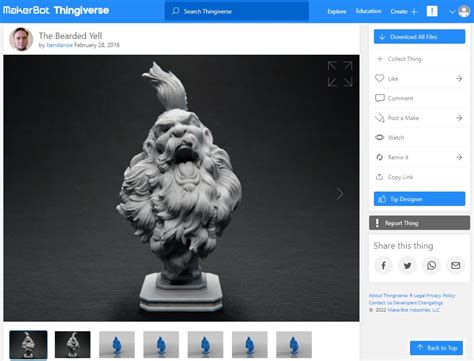474x361 pixels.
Task: Click the plus icon beside Create
Action: pos(414,12)
